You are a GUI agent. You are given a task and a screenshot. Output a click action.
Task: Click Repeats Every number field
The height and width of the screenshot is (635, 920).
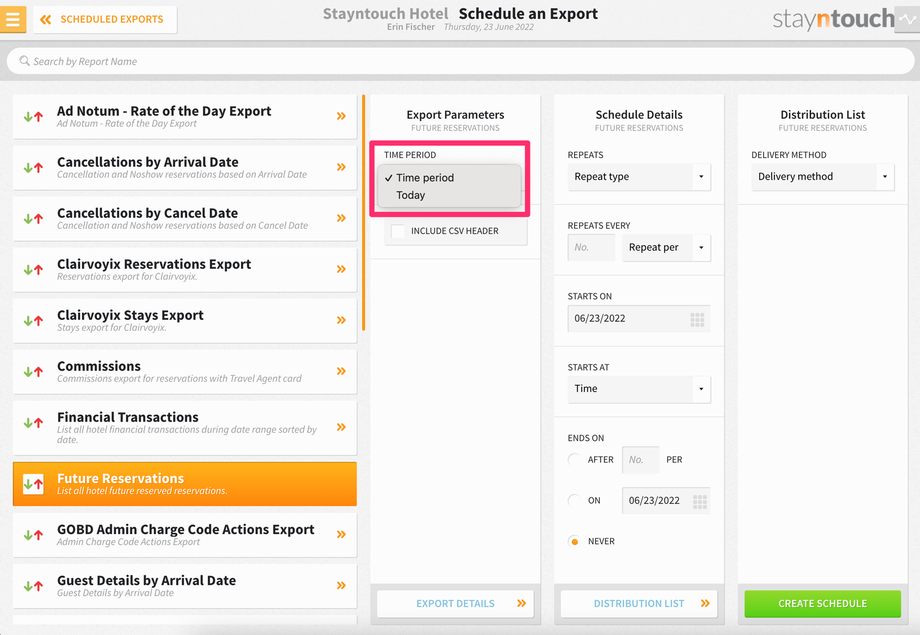pos(591,248)
